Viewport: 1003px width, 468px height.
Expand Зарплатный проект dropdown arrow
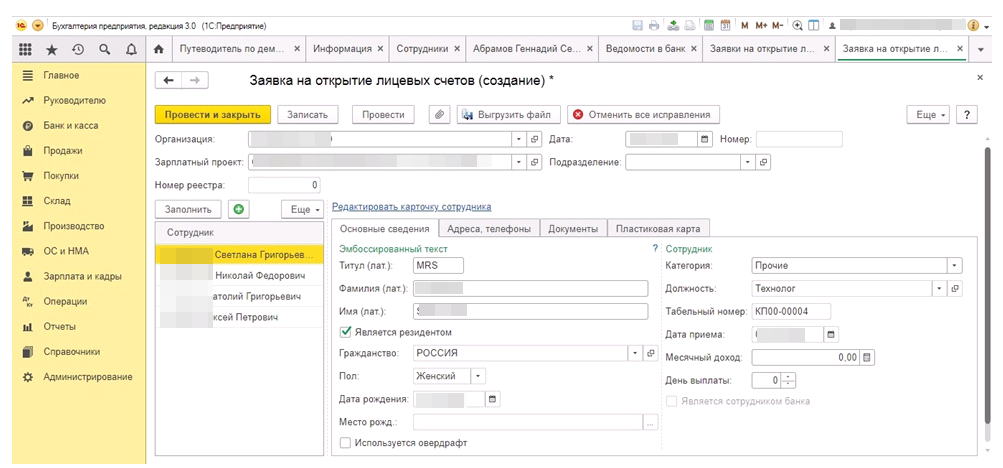[519, 162]
